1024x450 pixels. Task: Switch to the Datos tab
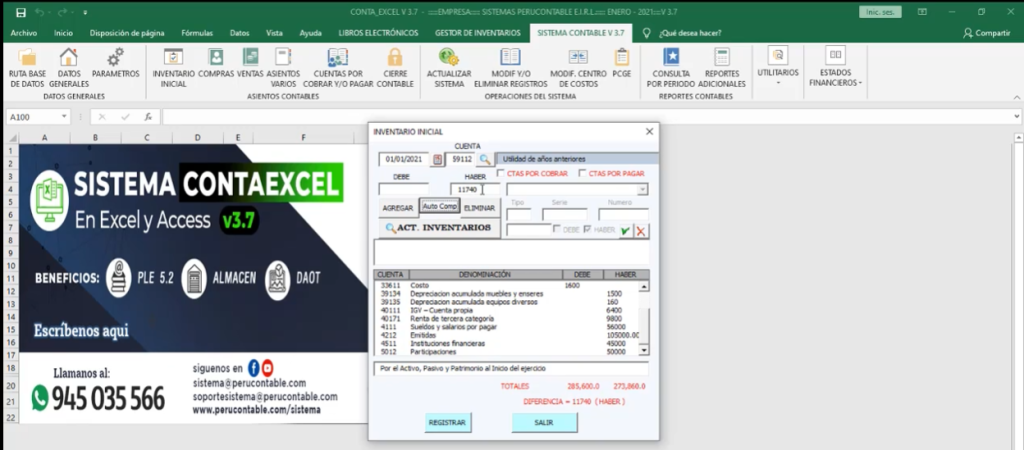[240, 33]
